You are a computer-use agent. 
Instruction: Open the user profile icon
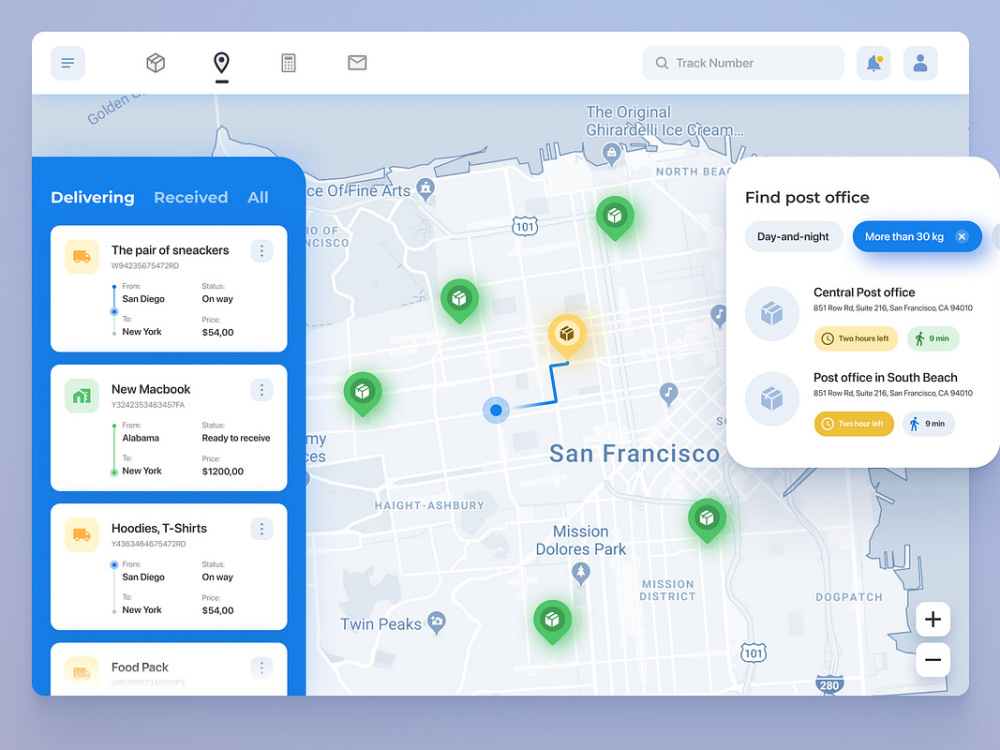pyautogui.click(x=920, y=62)
